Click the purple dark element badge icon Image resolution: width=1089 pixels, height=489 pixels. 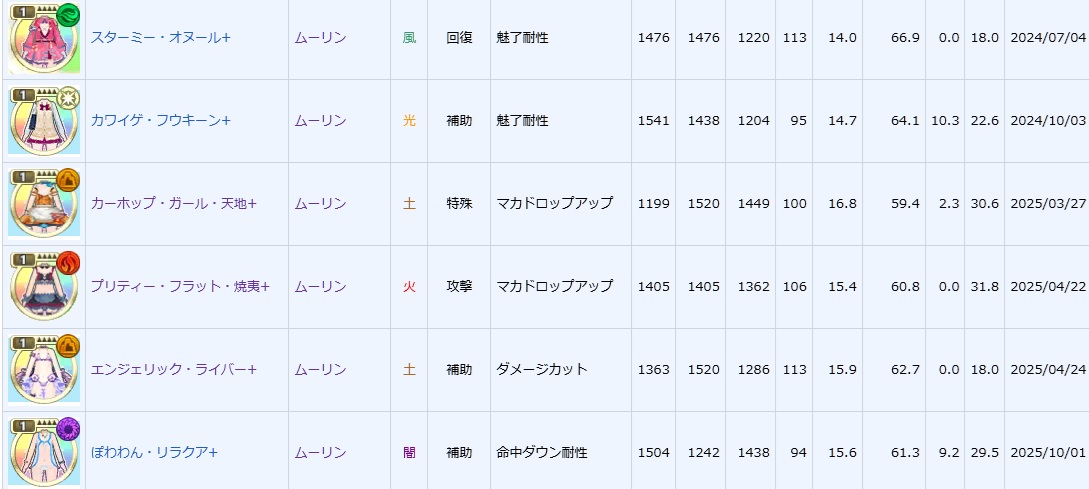67,430
